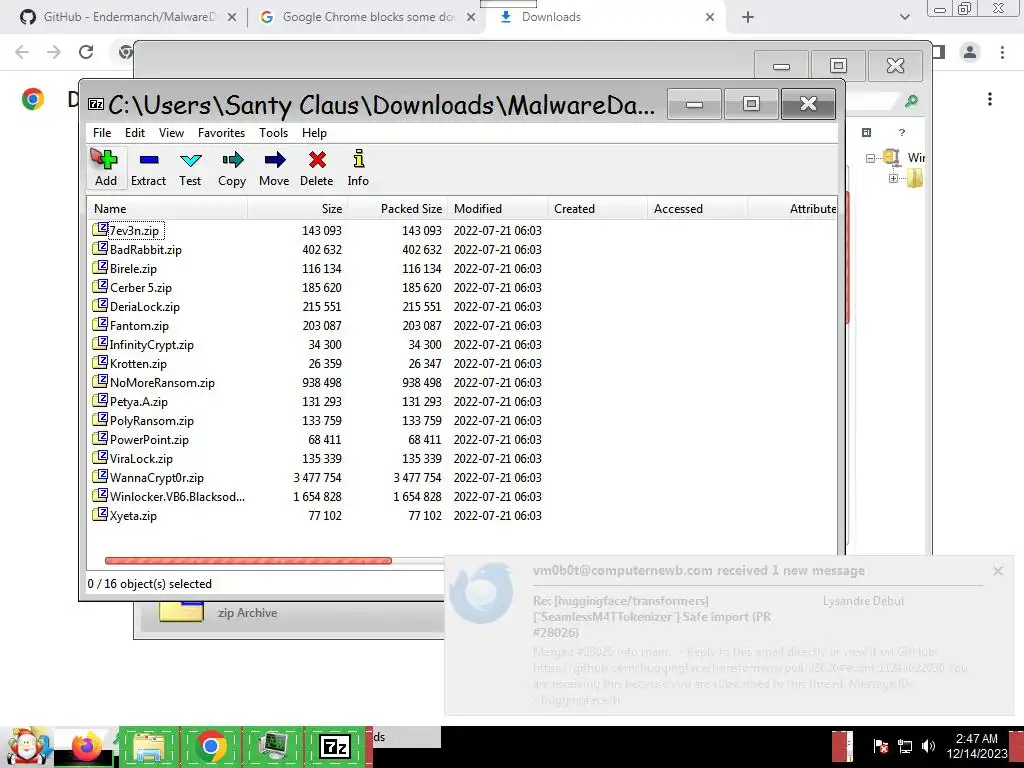1024x768 pixels.
Task: Select the WannaCrypt0r.zip file
Action: (x=157, y=477)
